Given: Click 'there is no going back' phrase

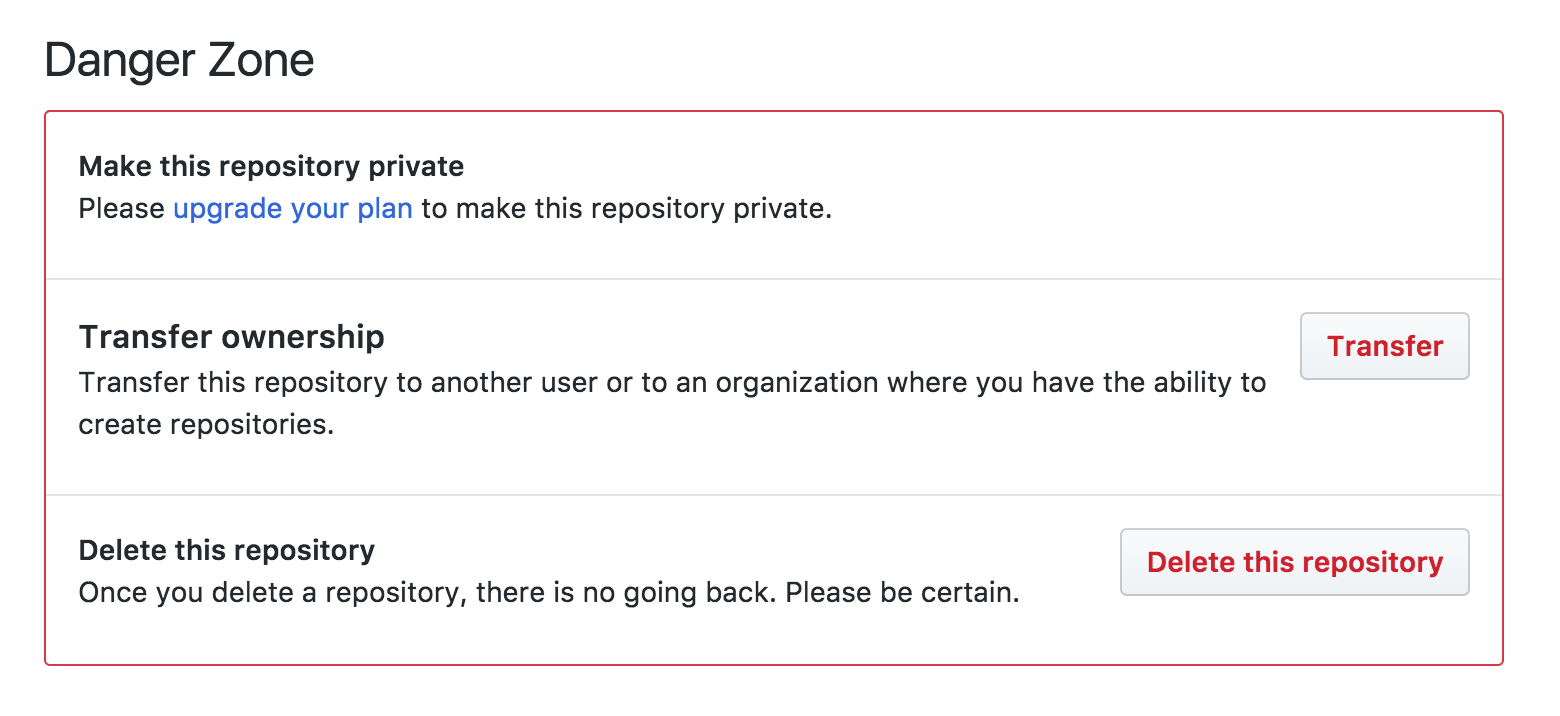Looking at the screenshot, I should (x=627, y=593).
